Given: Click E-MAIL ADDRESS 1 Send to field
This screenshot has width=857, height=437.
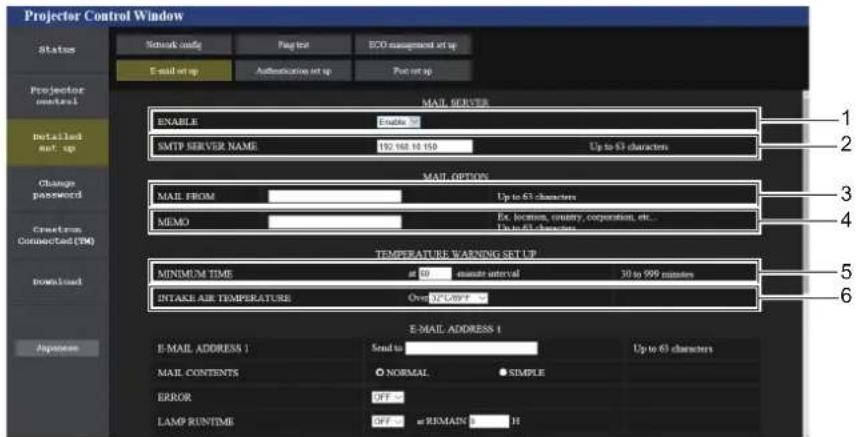Looking at the screenshot, I should pyautogui.click(x=471, y=348).
